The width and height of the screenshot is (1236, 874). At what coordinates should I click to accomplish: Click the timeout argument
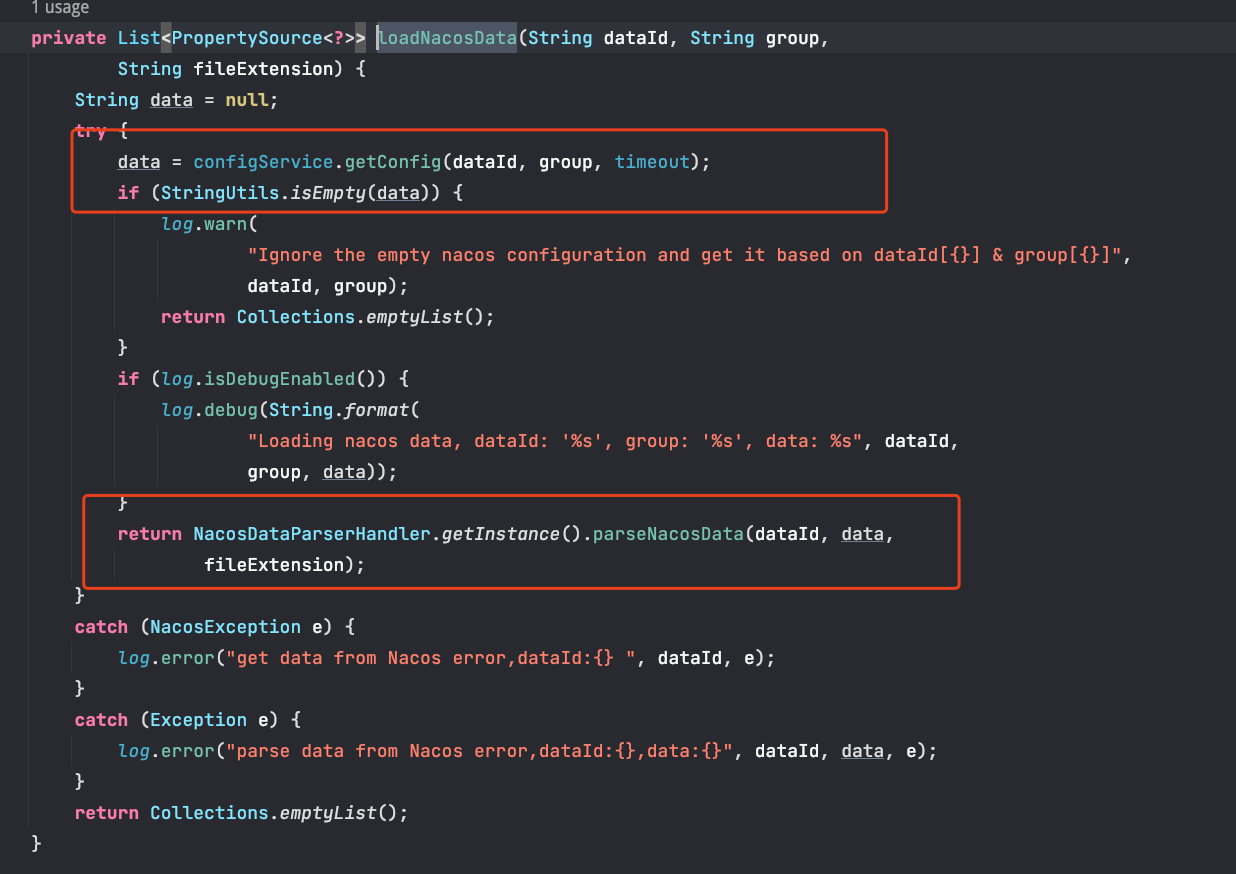pyautogui.click(x=652, y=162)
